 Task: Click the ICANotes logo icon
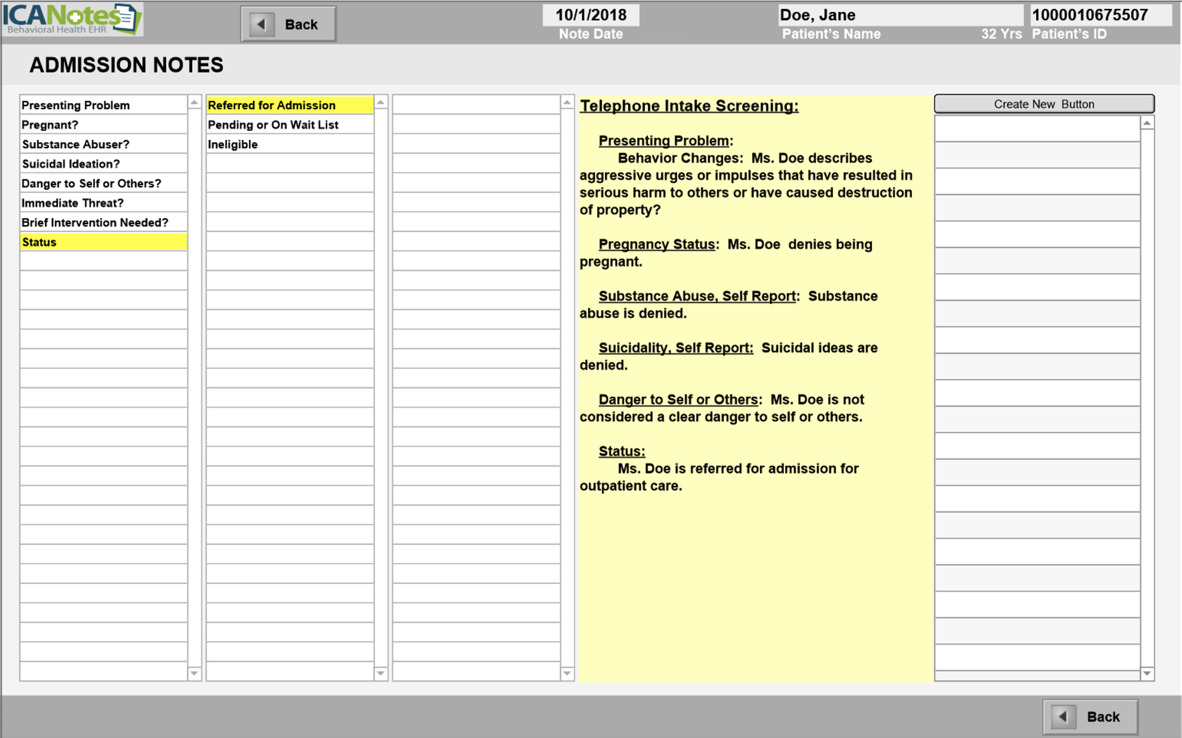(x=72, y=20)
